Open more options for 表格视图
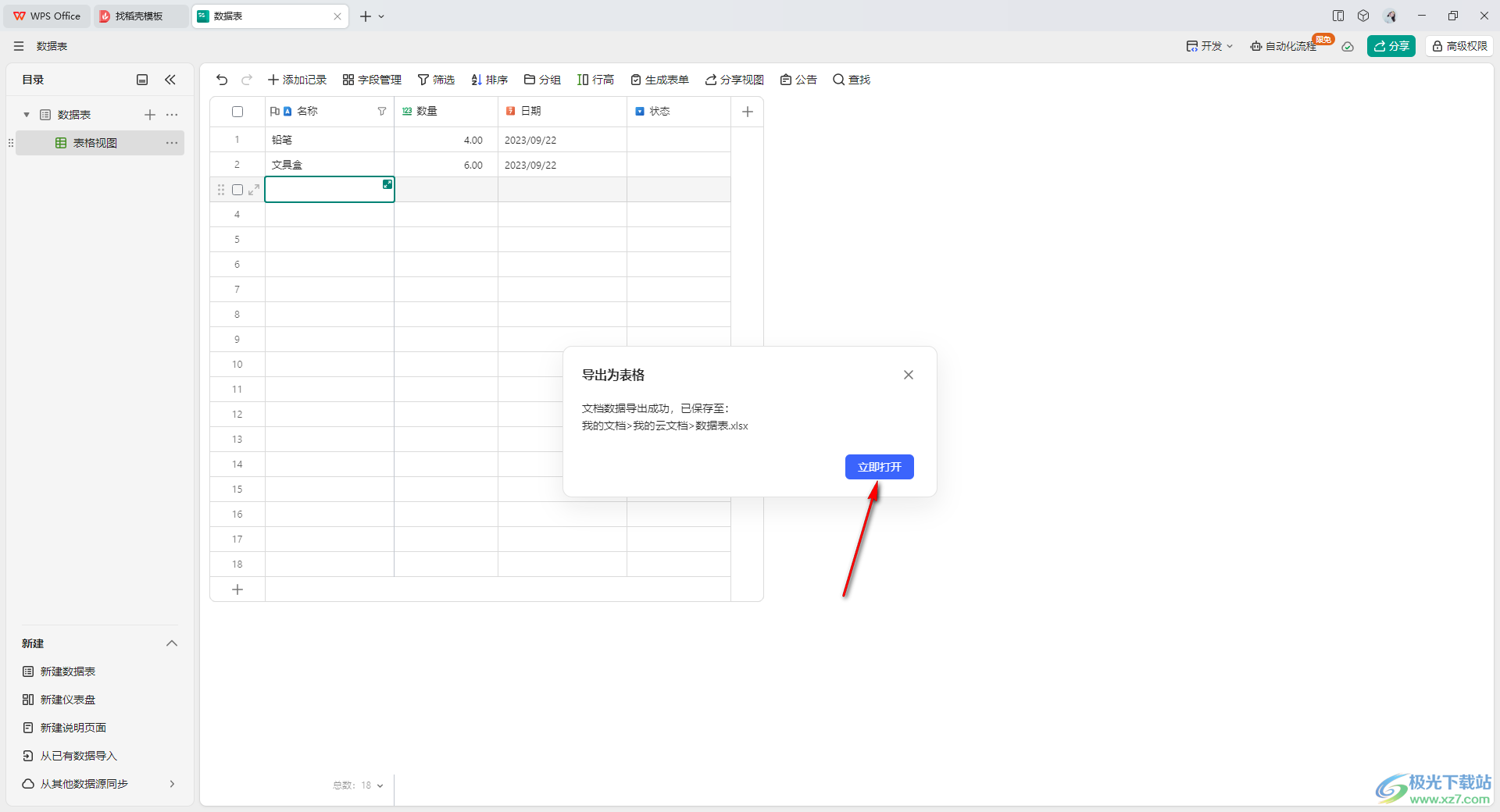Viewport: 1500px width, 812px height. tap(172, 143)
